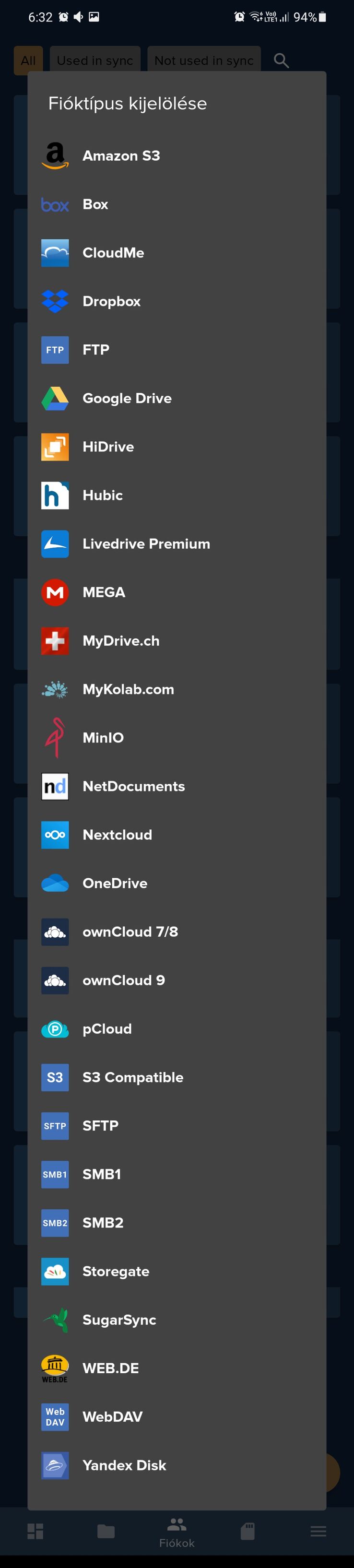This screenshot has height=1568, width=354.
Task: Tap the Google Drive triangle icon
Action: click(55, 398)
